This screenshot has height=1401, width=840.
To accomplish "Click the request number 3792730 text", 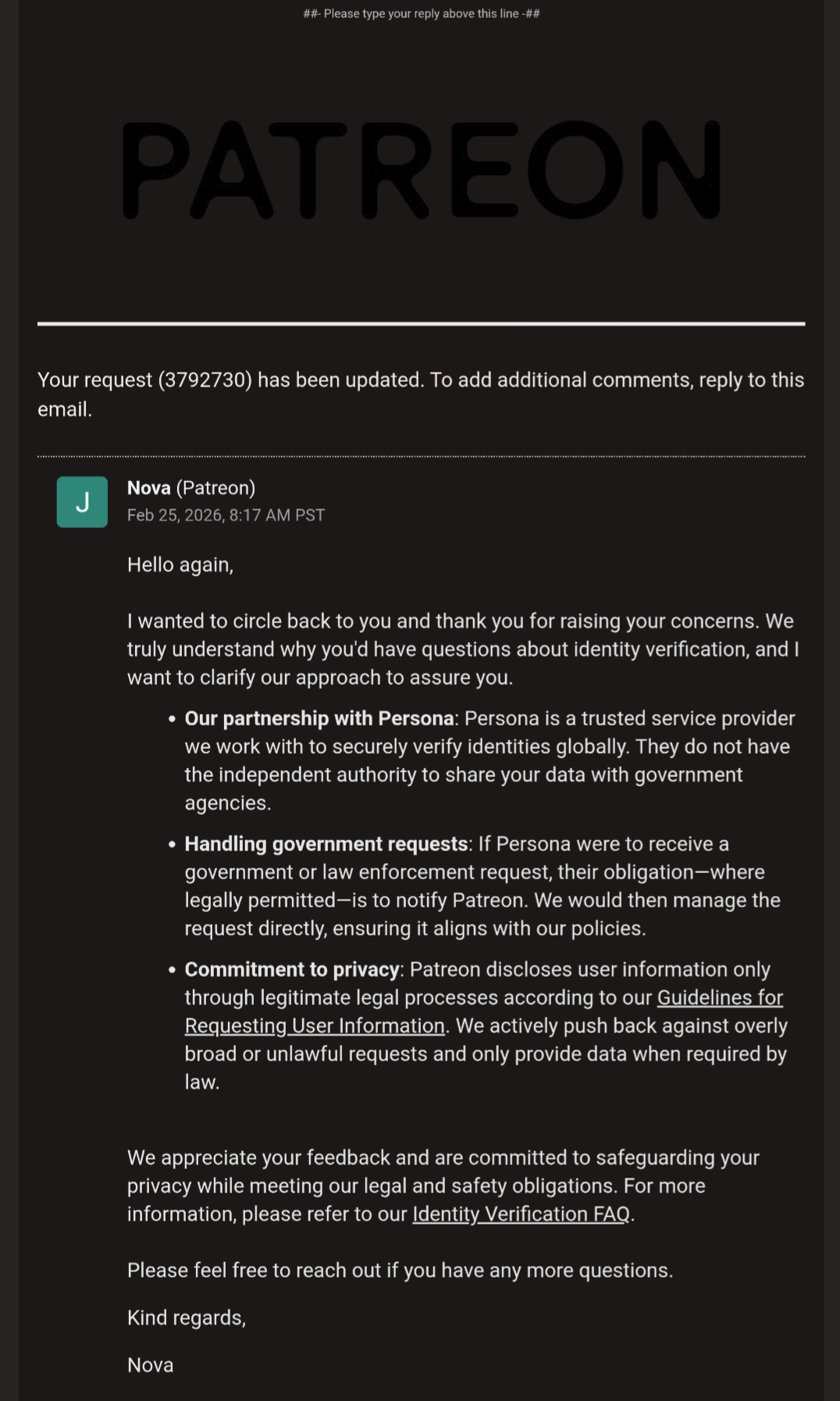I will point(205,380).
